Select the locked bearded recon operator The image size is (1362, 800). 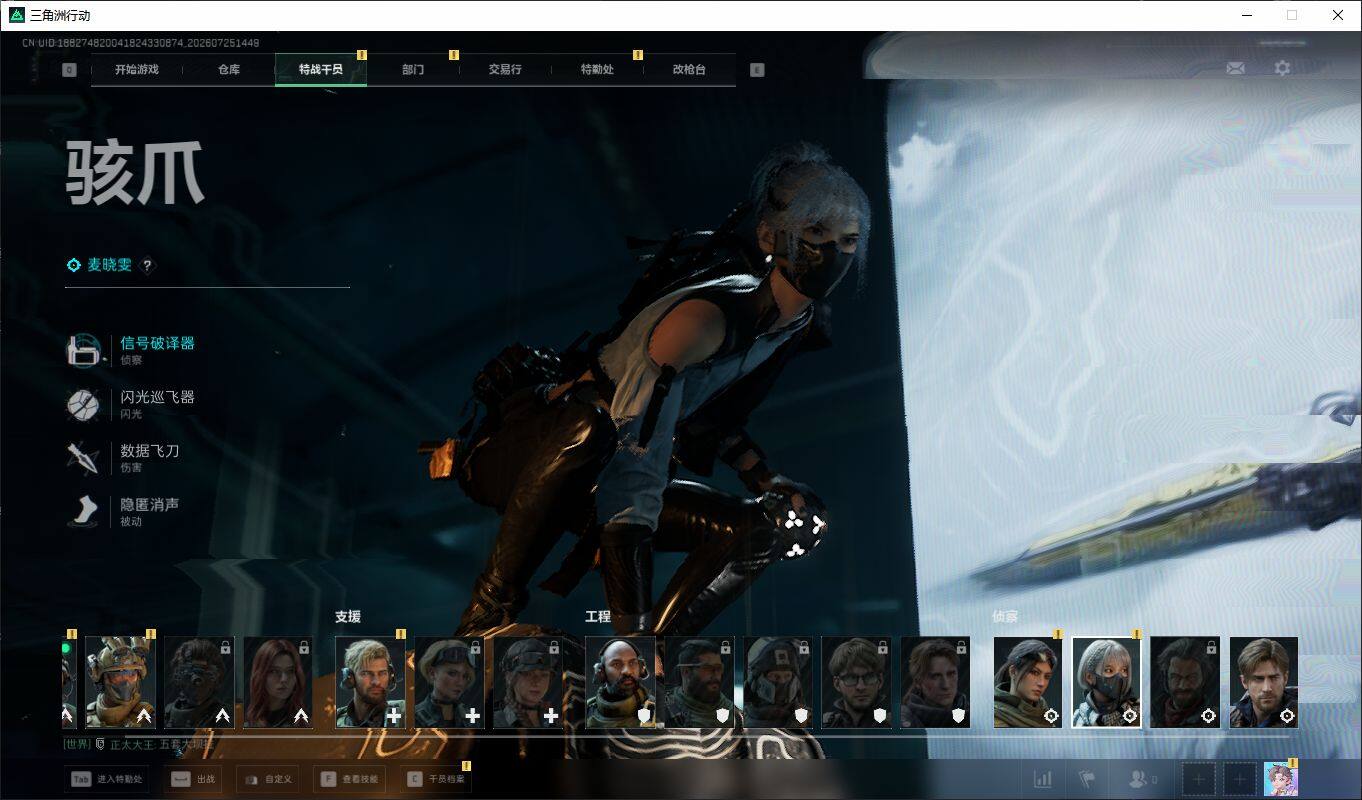[x=1186, y=682]
